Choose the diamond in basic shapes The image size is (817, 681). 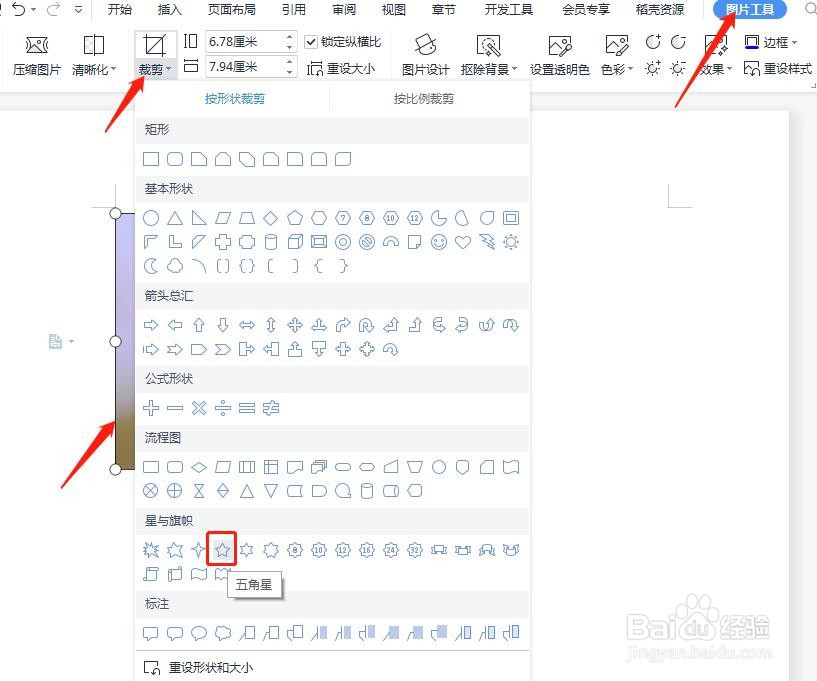tap(270, 218)
